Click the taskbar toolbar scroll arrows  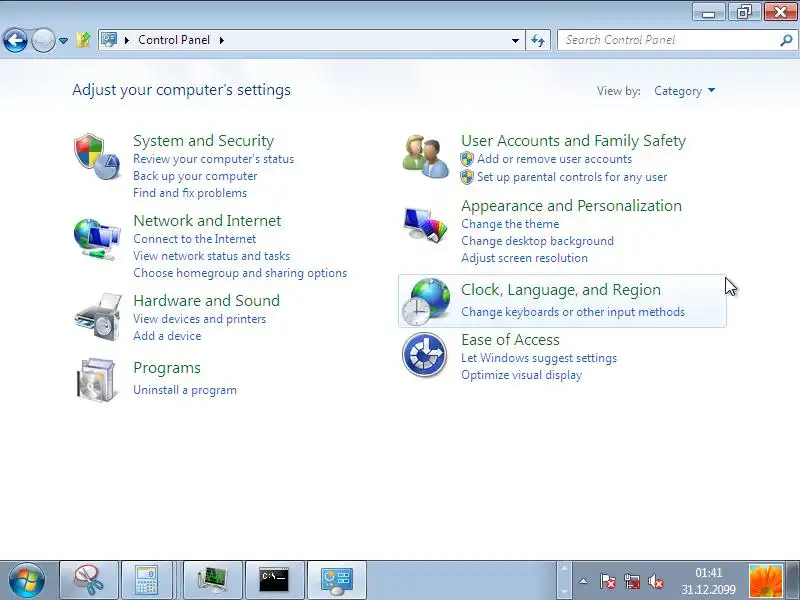563,580
